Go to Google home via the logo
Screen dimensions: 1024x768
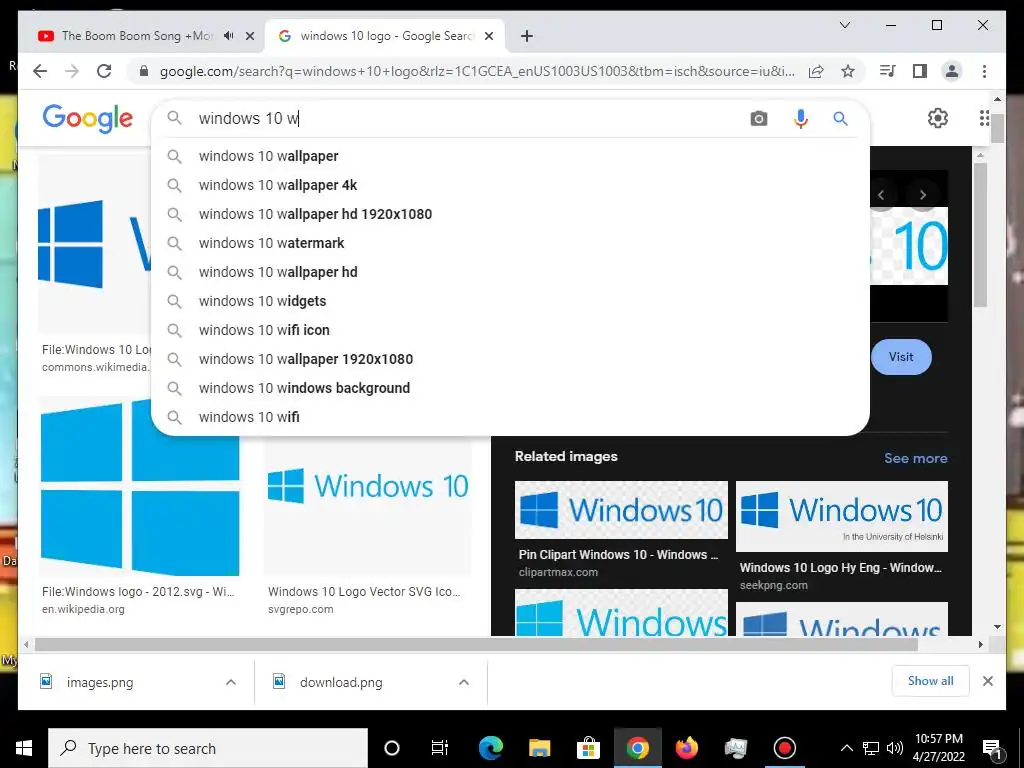tap(88, 118)
